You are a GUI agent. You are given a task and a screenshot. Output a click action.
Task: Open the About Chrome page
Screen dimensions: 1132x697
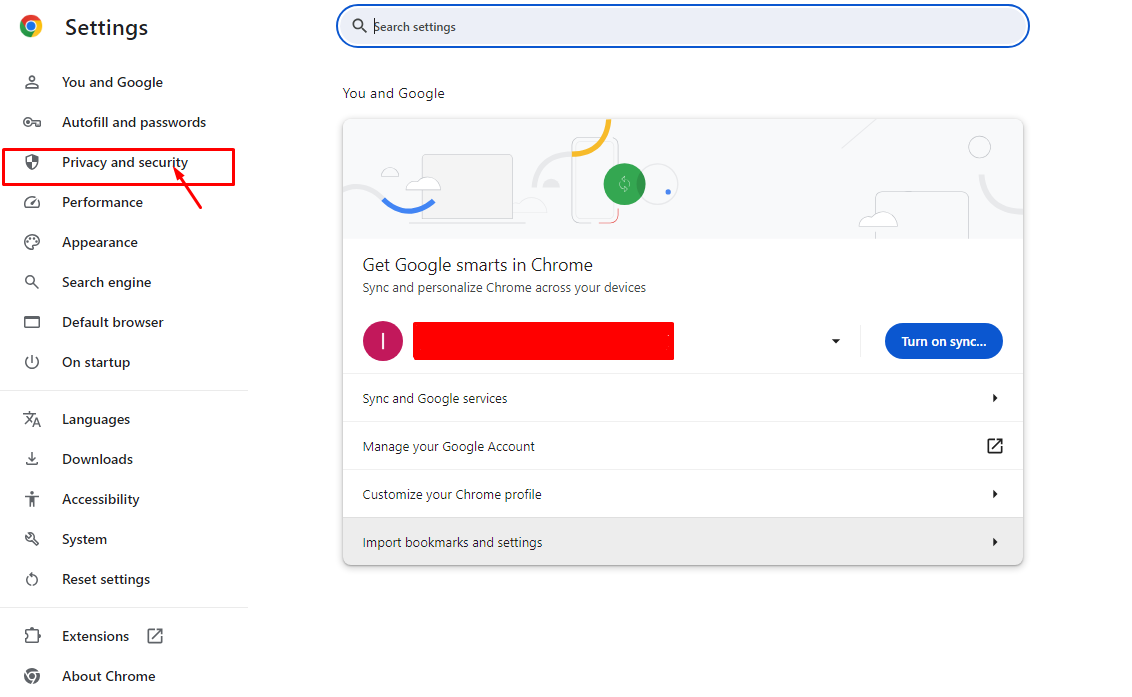point(108,676)
